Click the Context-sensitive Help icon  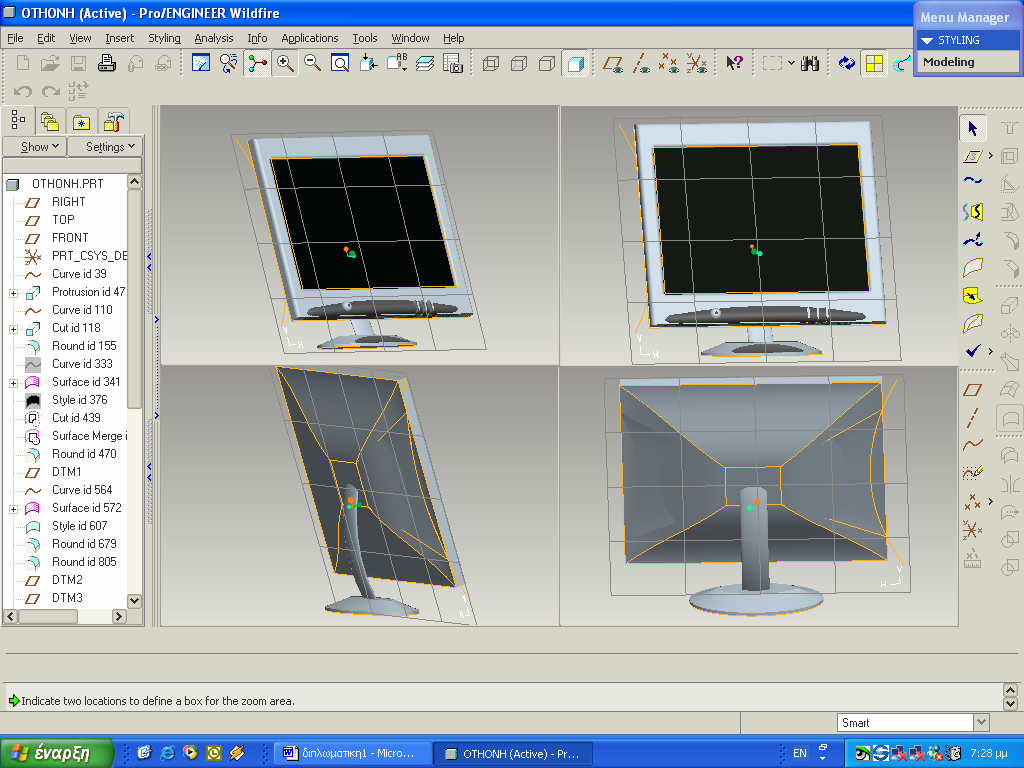[x=734, y=63]
